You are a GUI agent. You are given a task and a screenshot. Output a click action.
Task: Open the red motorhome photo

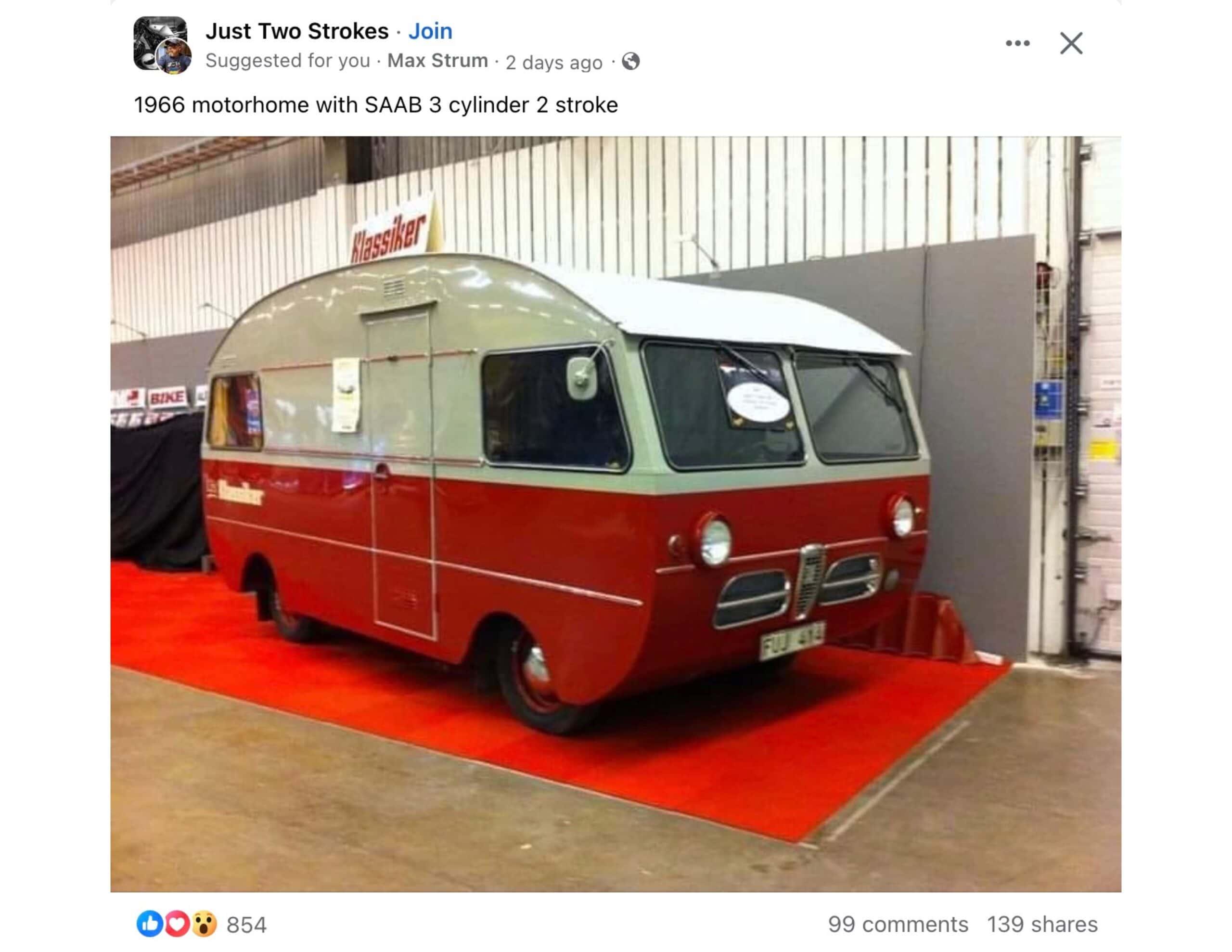616,514
